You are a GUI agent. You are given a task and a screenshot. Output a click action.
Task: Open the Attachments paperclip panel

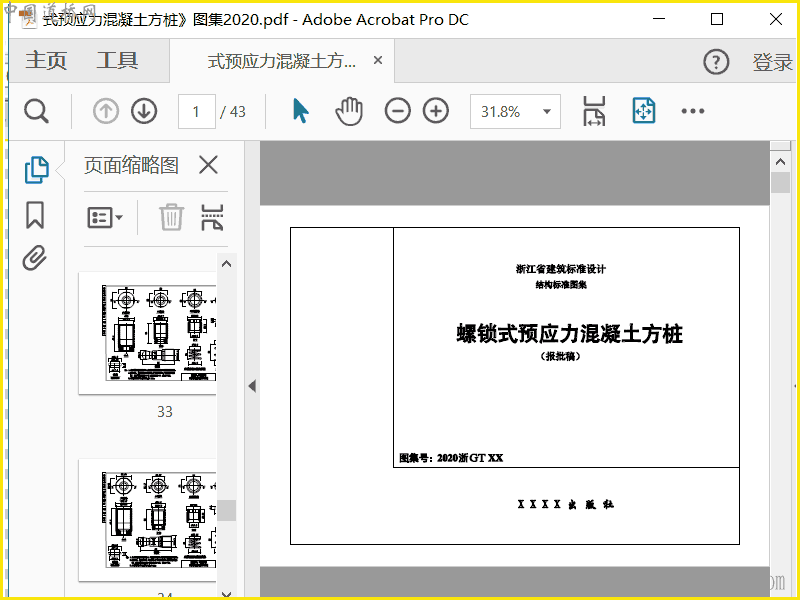pos(35,258)
